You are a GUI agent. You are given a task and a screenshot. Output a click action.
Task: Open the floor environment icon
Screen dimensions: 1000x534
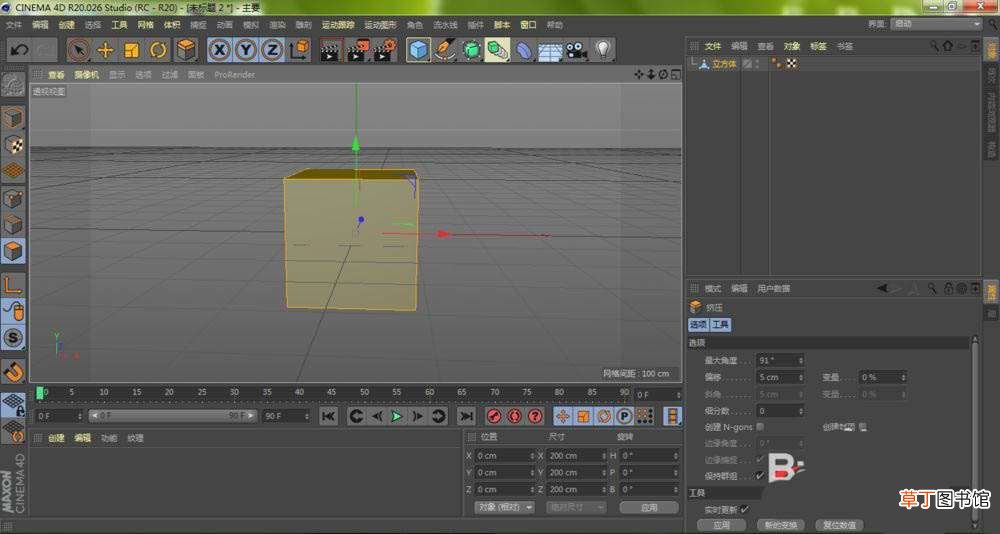(550, 50)
